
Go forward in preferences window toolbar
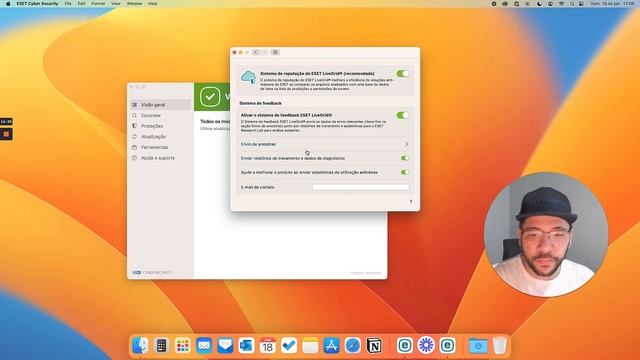[x=264, y=52]
